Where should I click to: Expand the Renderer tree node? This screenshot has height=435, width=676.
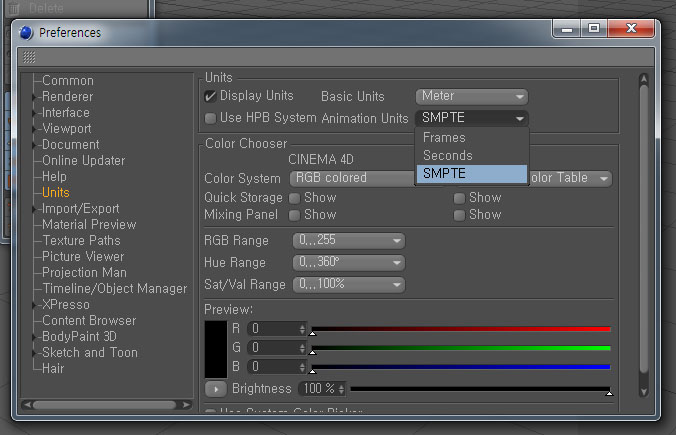coord(34,97)
